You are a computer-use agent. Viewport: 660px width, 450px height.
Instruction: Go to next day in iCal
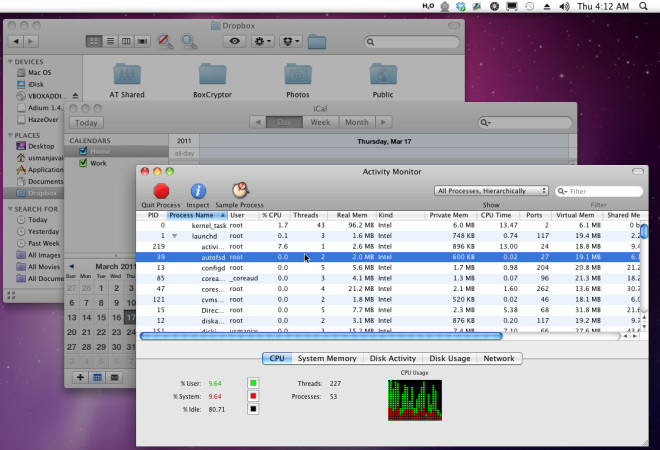click(383, 122)
